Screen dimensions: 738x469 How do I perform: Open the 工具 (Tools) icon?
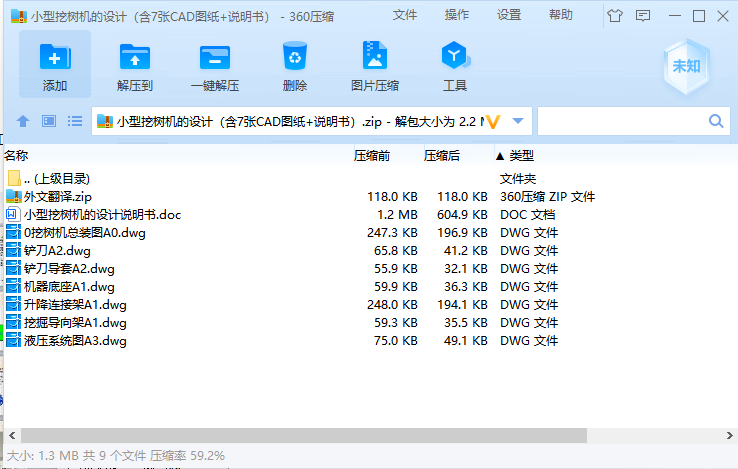point(455,56)
